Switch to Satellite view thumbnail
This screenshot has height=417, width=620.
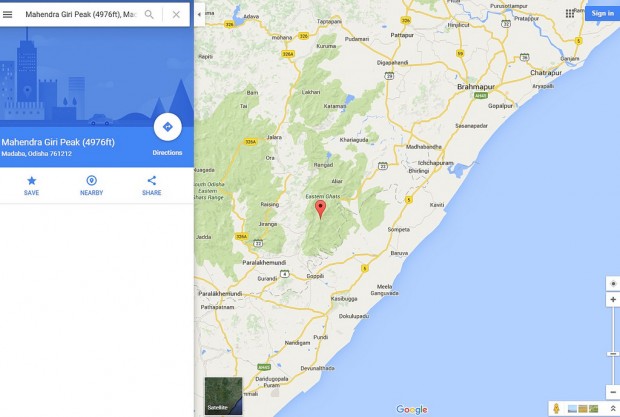click(x=223, y=396)
